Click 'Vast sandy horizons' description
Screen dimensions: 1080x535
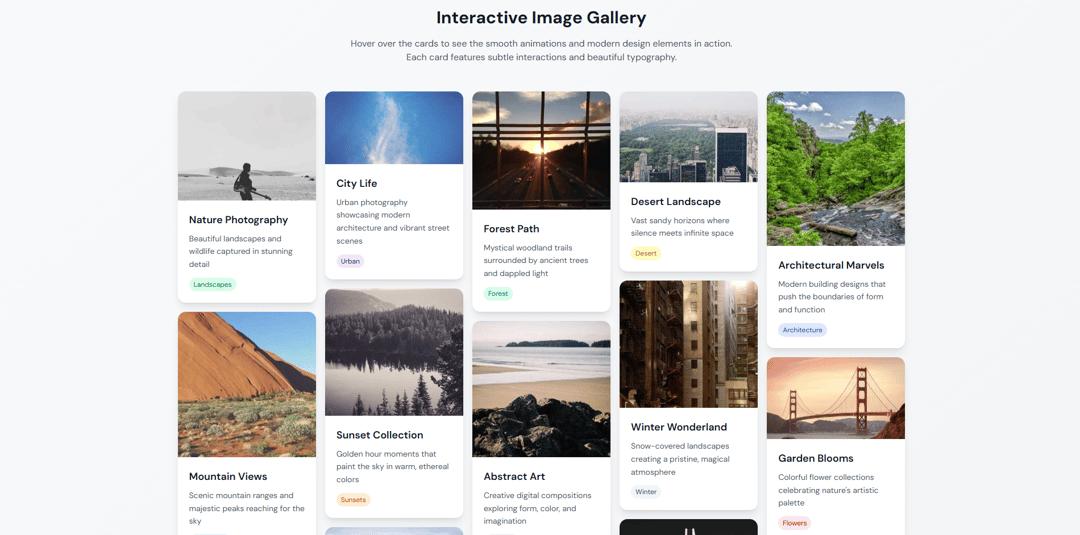tap(682, 227)
